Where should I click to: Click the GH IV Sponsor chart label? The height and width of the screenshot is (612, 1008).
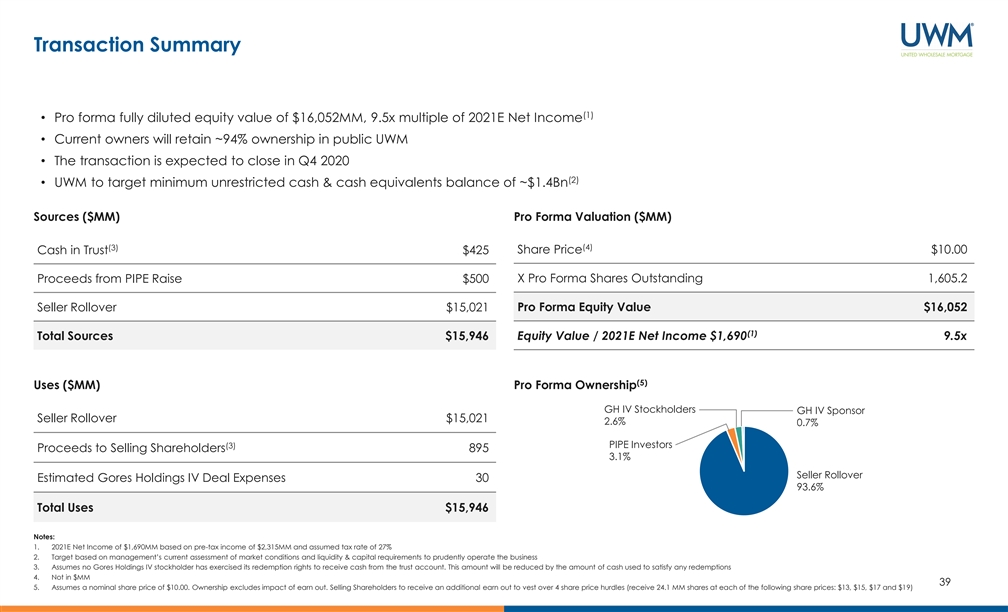point(830,410)
